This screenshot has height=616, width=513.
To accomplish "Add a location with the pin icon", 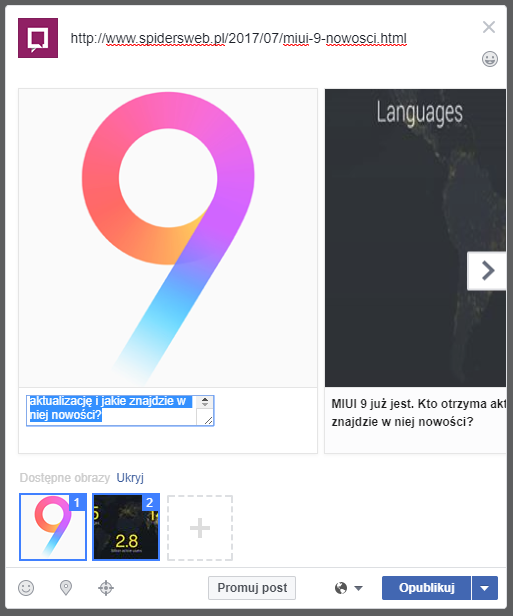I will pos(66,588).
